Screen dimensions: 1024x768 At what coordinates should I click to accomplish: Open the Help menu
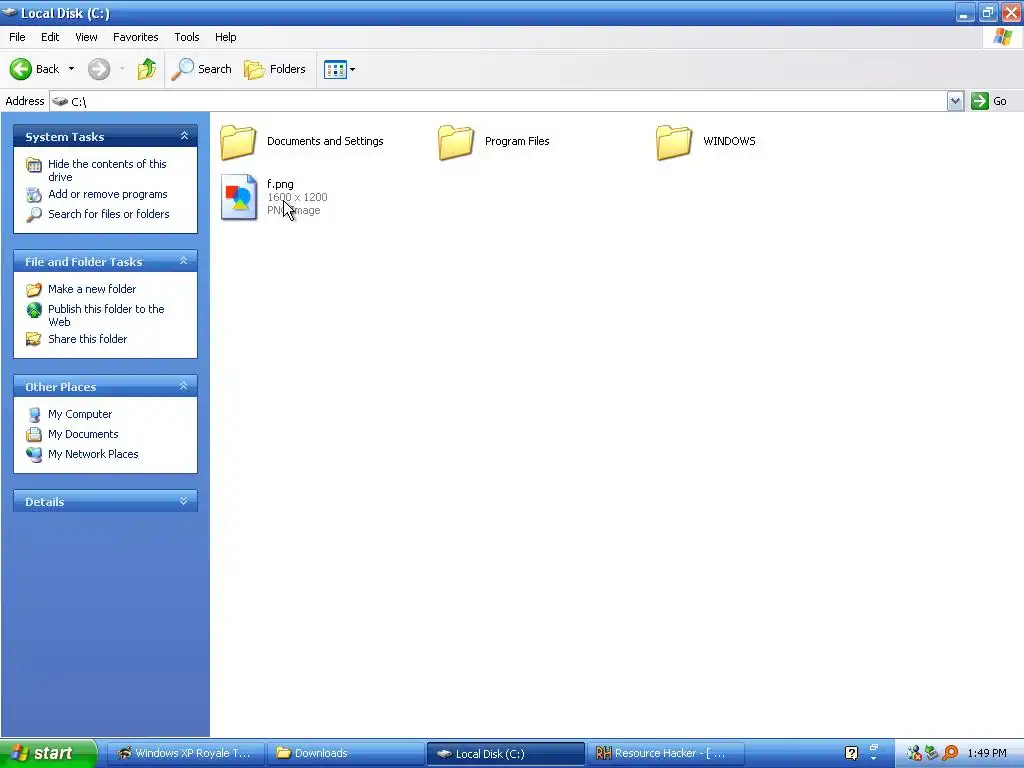pos(225,37)
